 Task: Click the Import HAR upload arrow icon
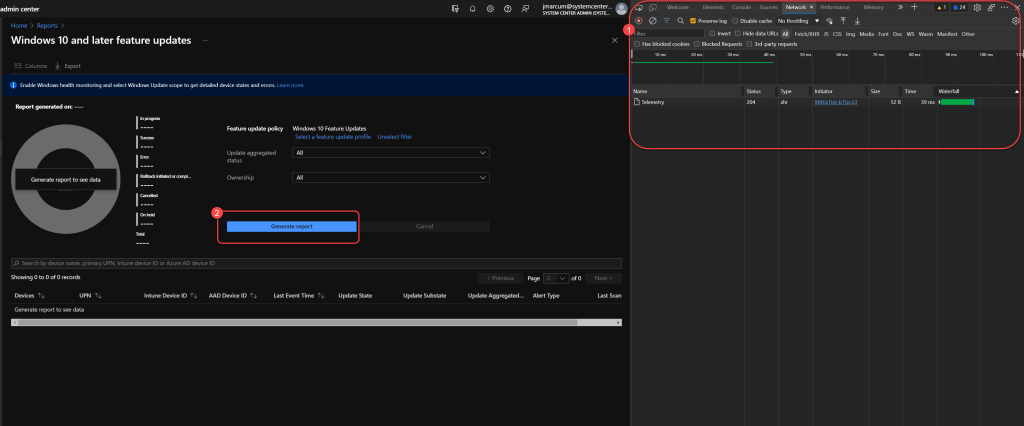pyautogui.click(x=843, y=20)
